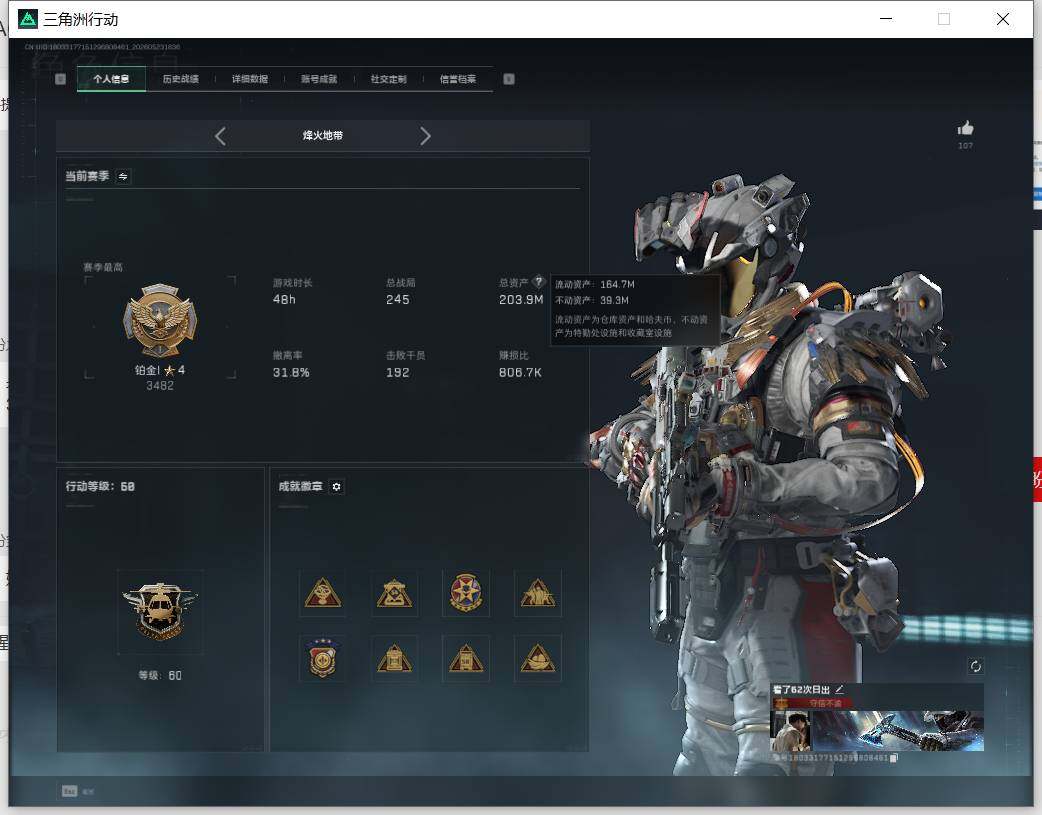Click the 行动等级 heading

click(x=100, y=487)
